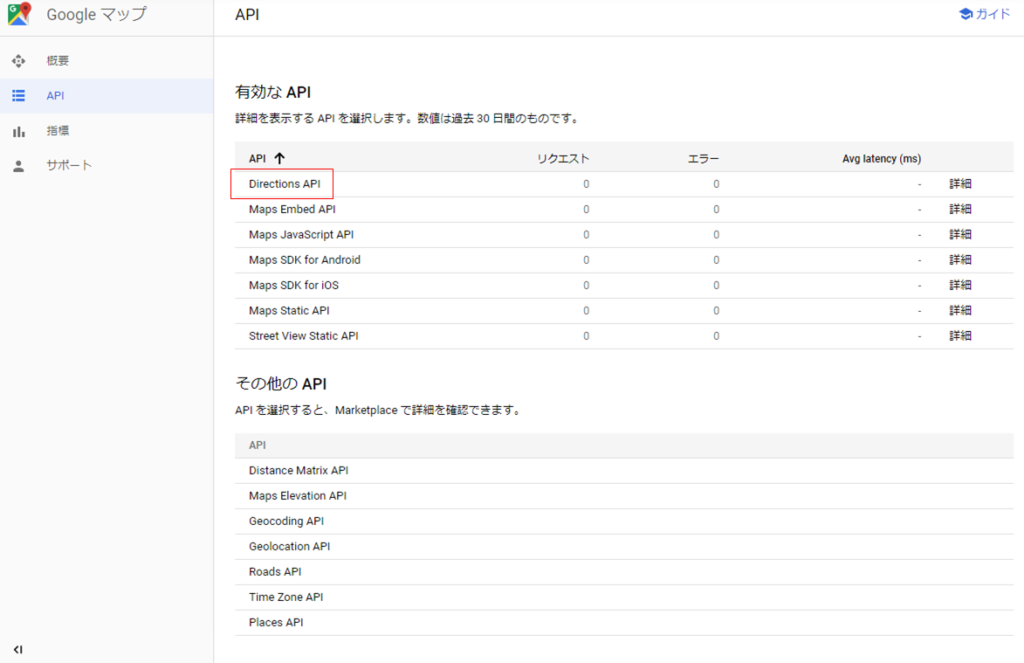
Task: Click 詳細 for Maps JavaScript API
Action: pyautogui.click(x=960, y=234)
